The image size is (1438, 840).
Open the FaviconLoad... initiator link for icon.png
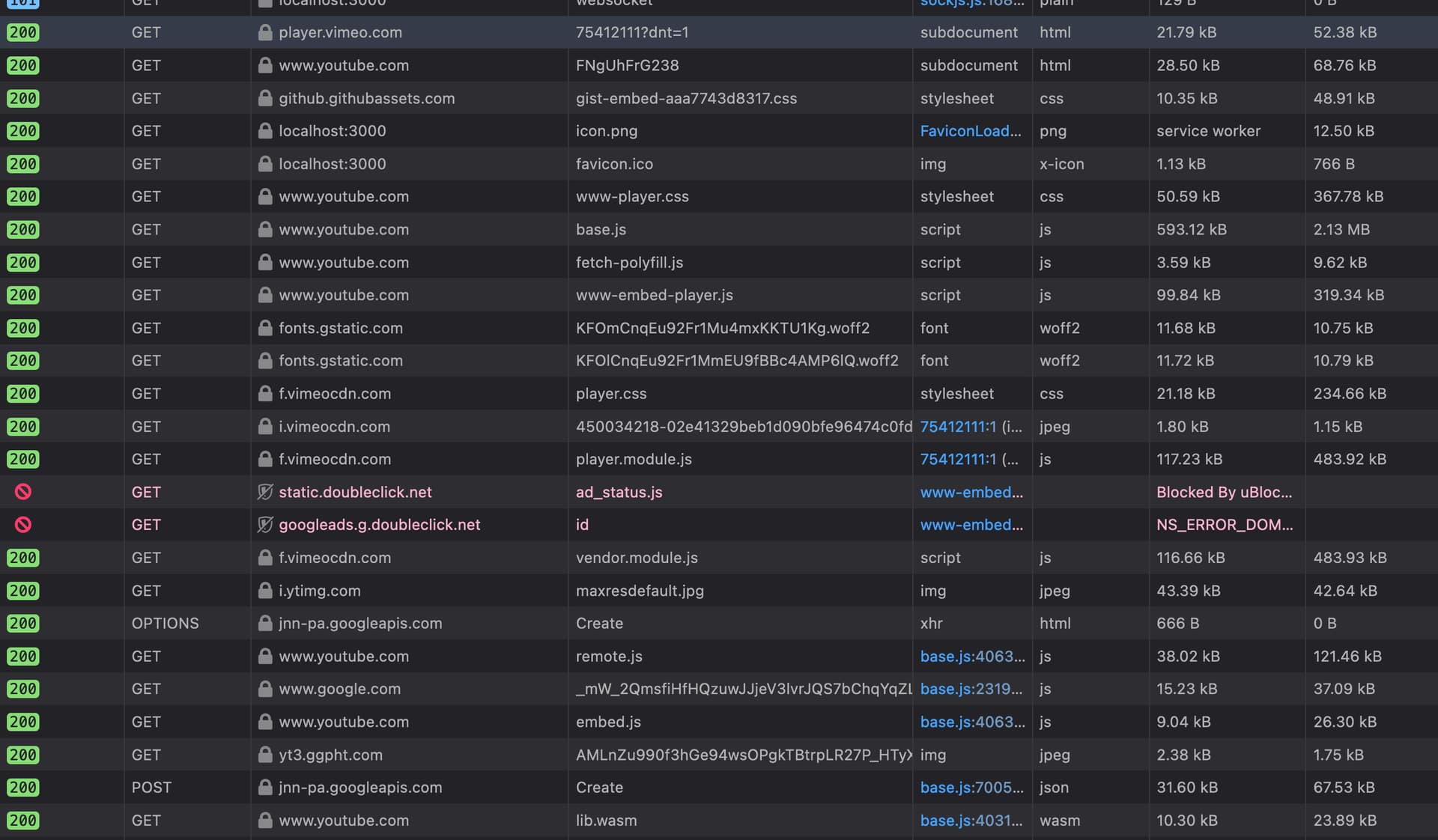click(x=971, y=131)
